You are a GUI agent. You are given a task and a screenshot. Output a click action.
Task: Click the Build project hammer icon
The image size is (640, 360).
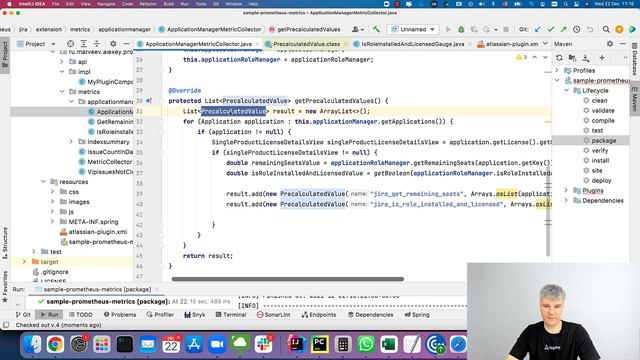(376, 29)
